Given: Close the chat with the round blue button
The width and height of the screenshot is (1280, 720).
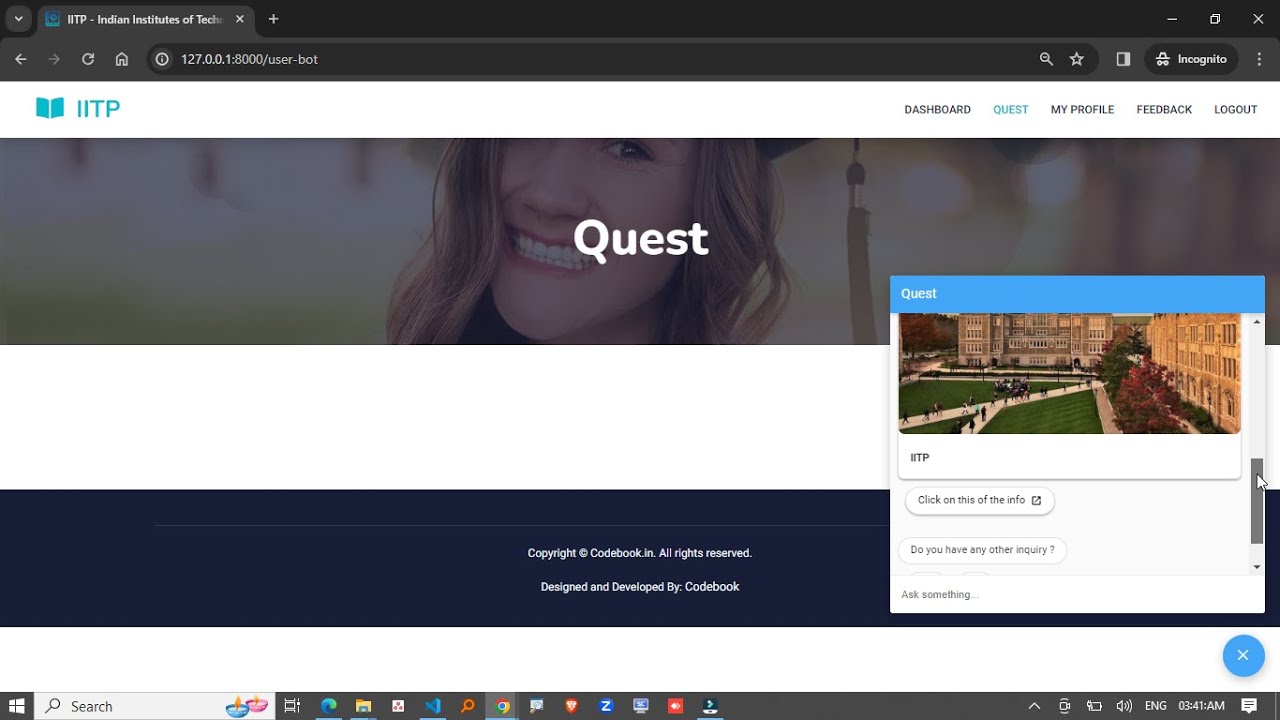Looking at the screenshot, I should coord(1243,655).
